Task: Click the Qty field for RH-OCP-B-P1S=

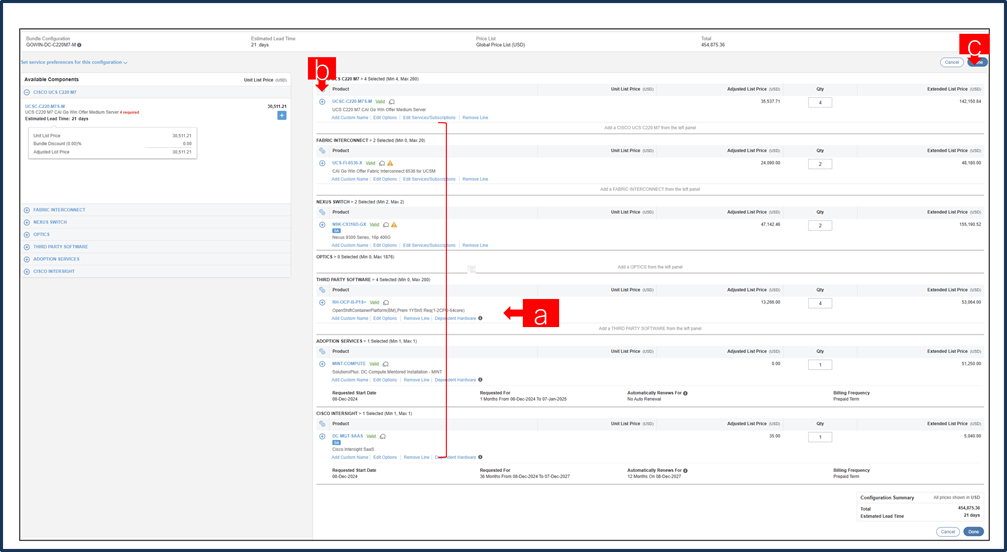Action: tap(820, 303)
